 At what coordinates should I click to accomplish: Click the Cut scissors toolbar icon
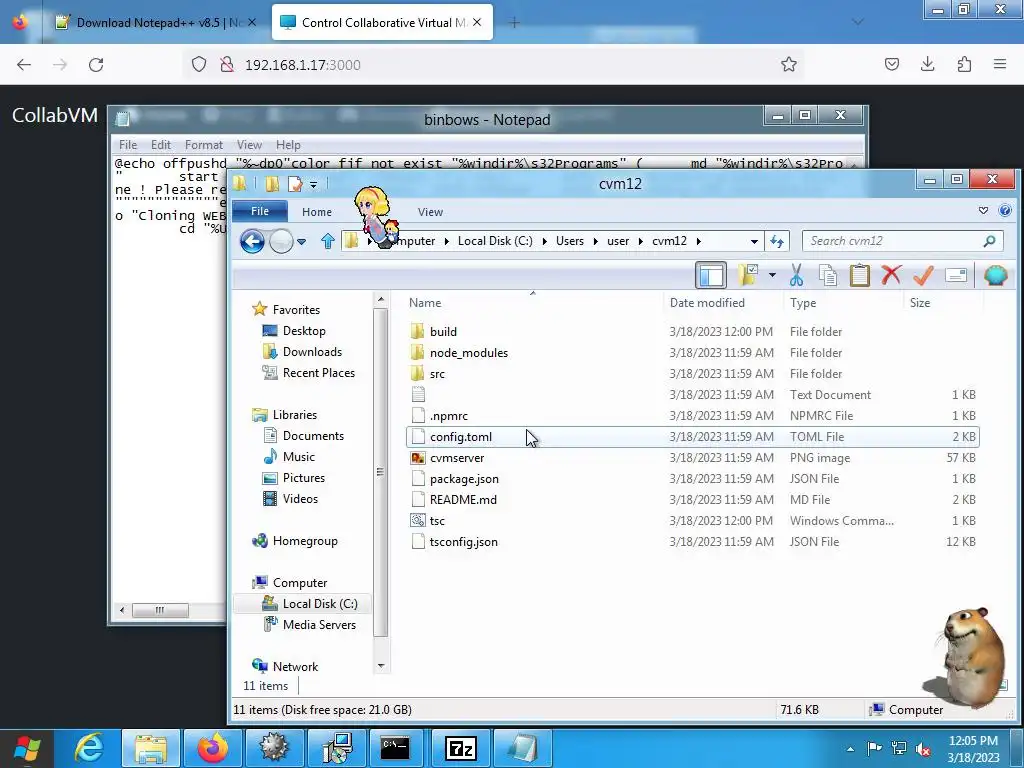click(795, 275)
